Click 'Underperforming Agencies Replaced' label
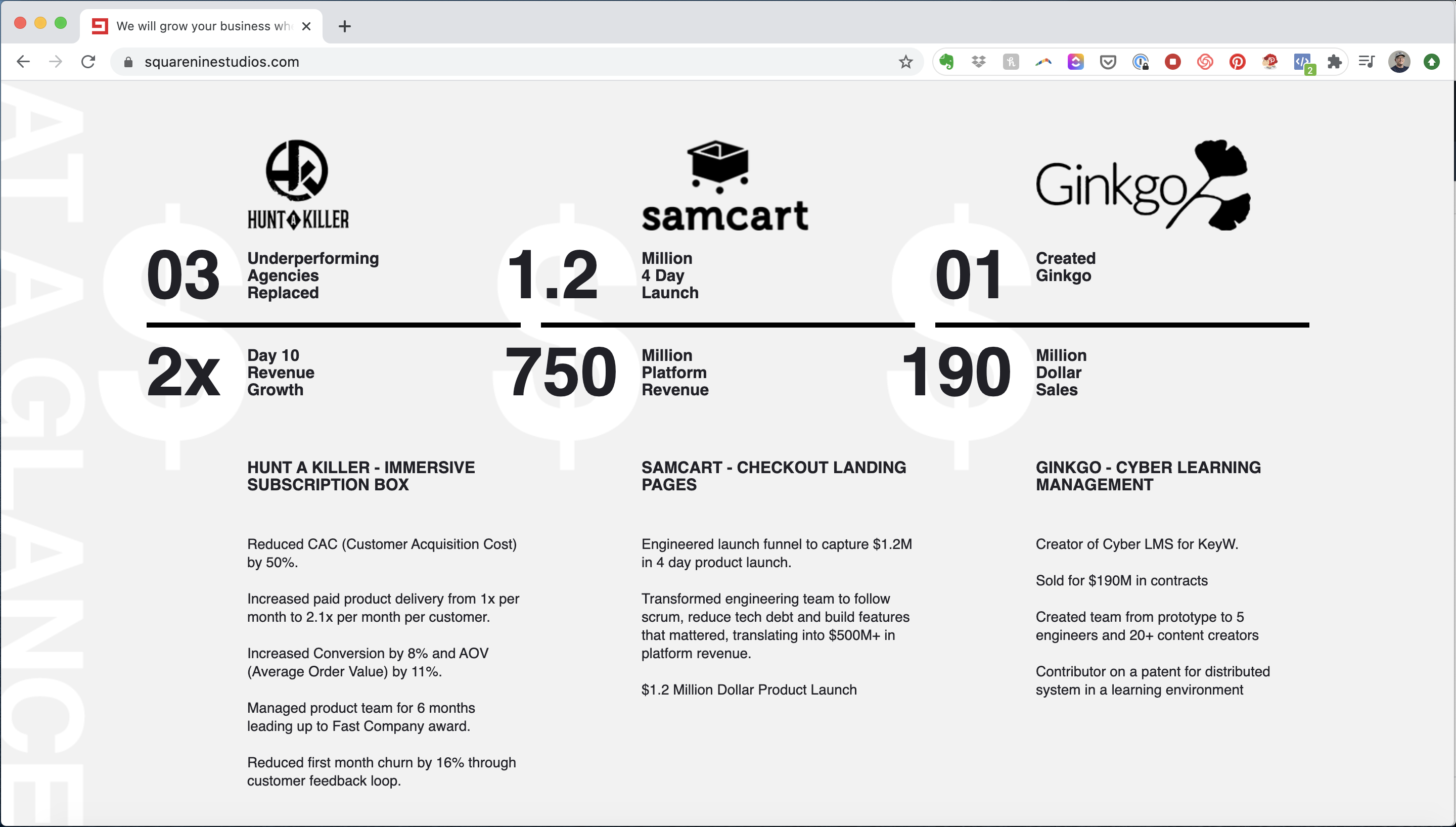This screenshot has height=827, width=1456. click(x=313, y=275)
